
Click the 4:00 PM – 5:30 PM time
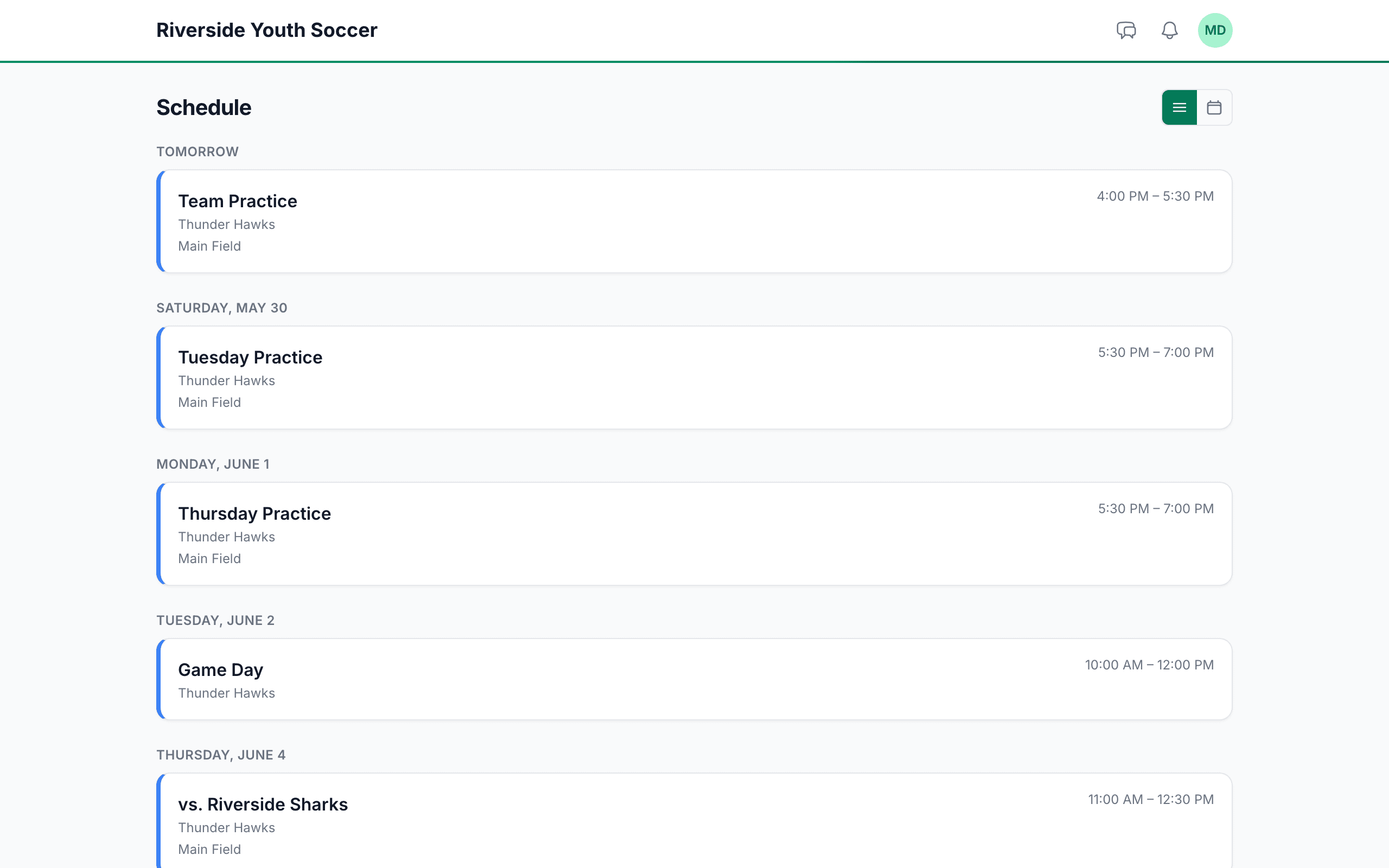pos(1155,196)
